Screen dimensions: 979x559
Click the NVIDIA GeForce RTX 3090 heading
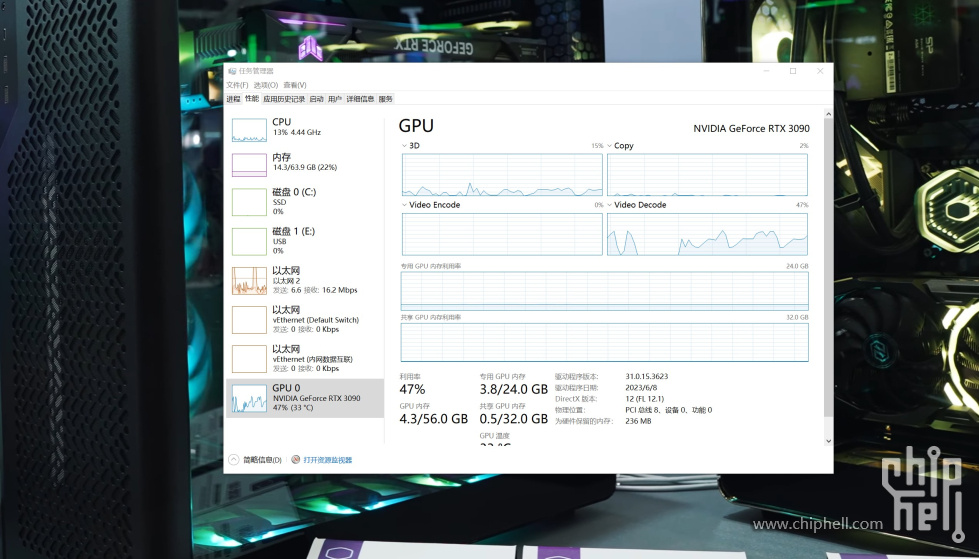pos(751,129)
